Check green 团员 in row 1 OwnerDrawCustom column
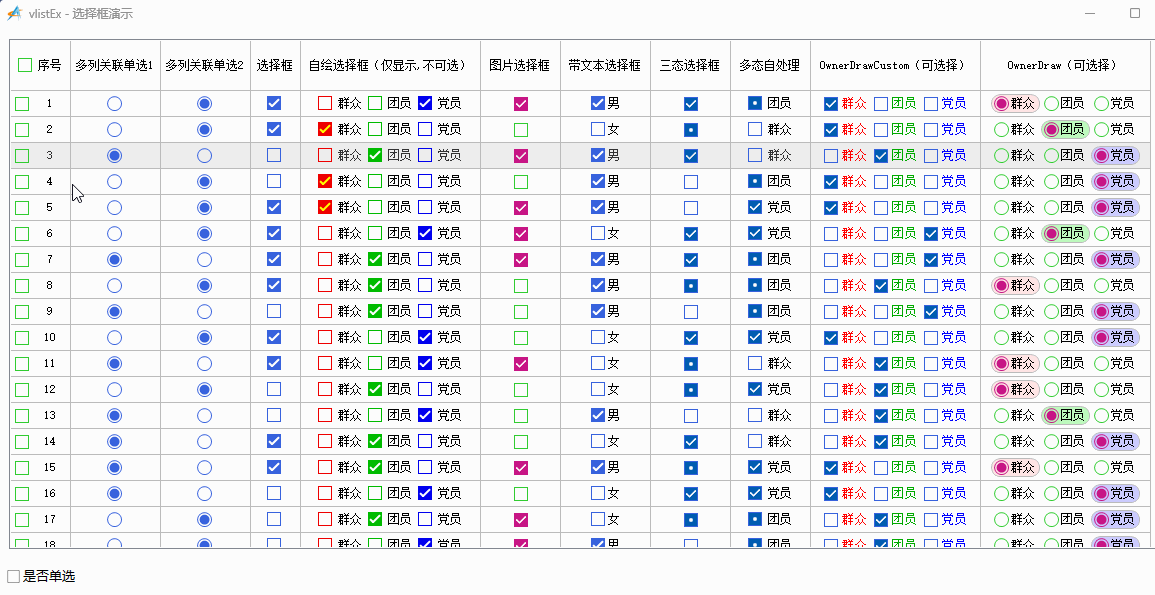Image resolution: width=1155 pixels, height=595 pixels. 881,103
